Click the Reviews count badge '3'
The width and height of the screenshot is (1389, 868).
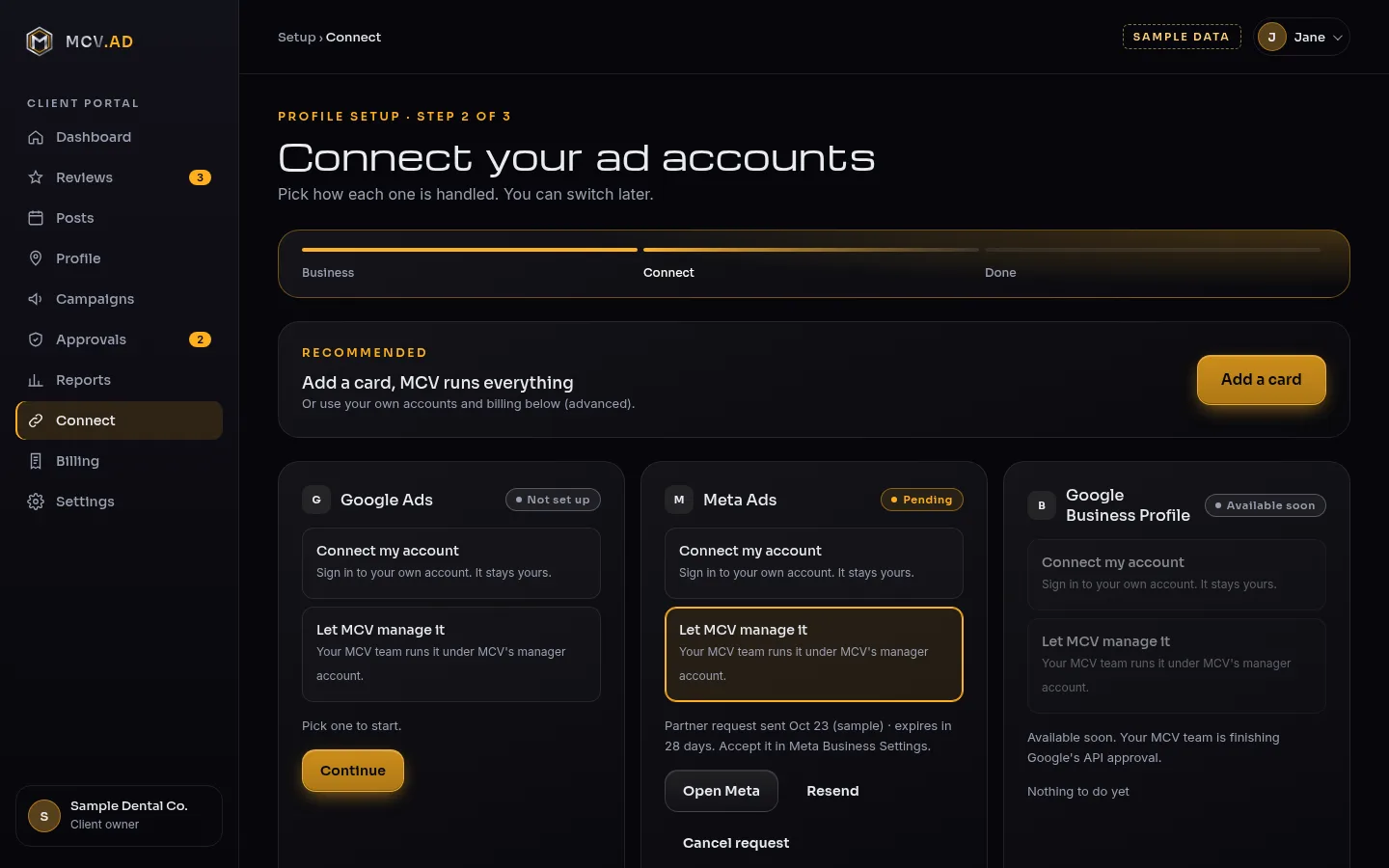(x=200, y=177)
